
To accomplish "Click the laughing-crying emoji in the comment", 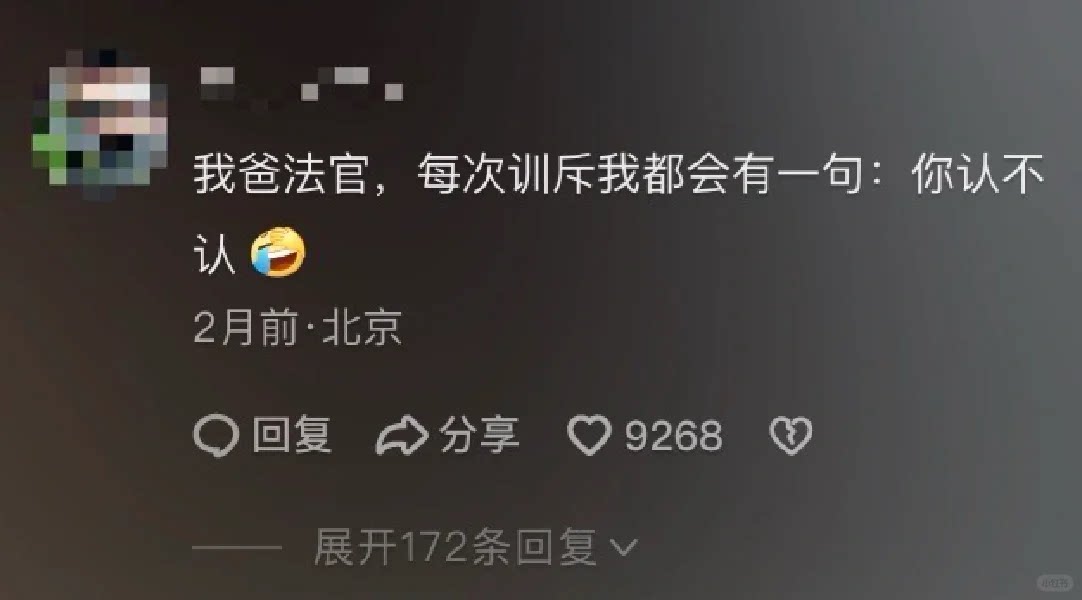I will tap(278, 252).
